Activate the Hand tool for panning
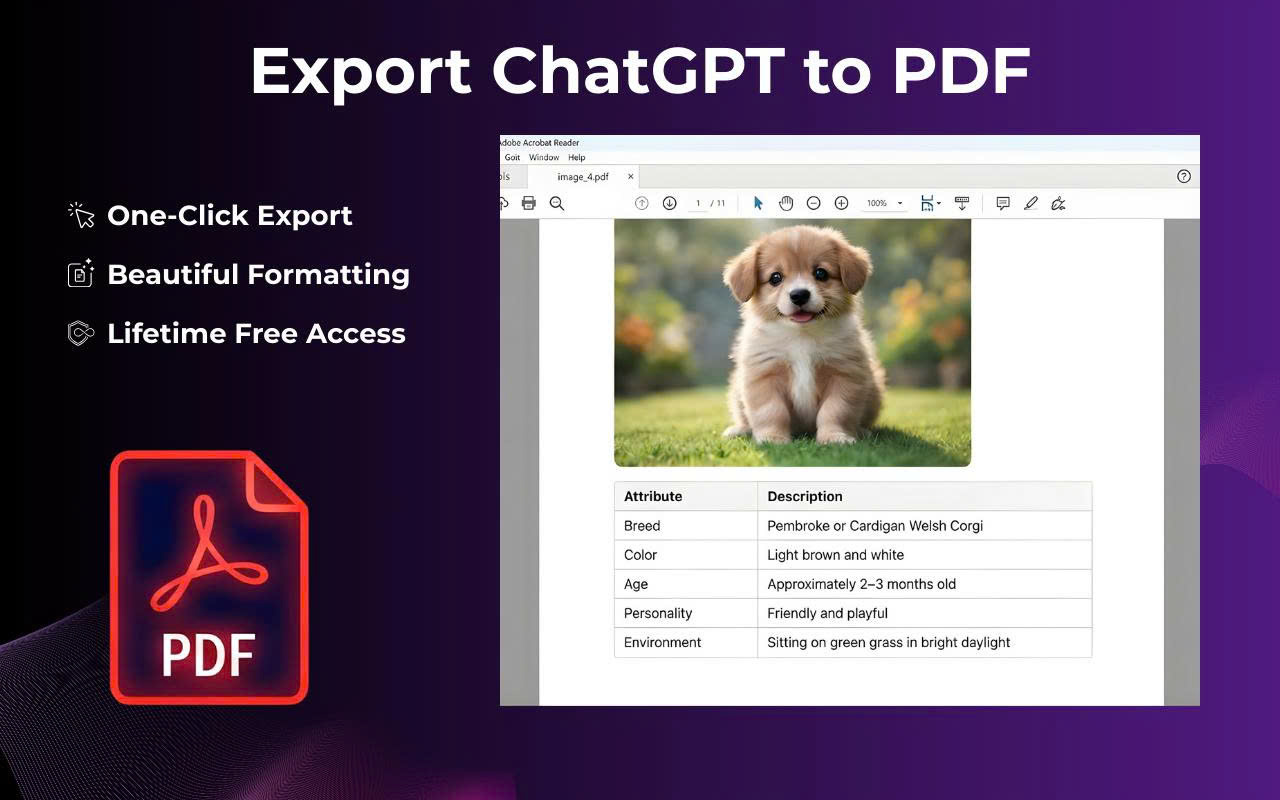The image size is (1280, 800). click(x=786, y=203)
